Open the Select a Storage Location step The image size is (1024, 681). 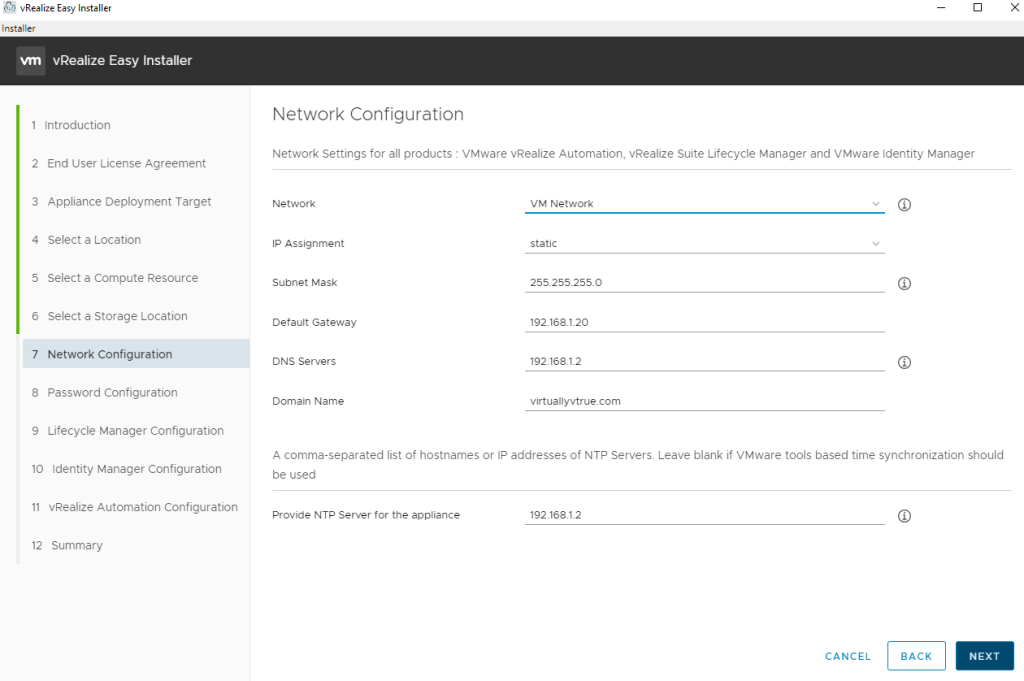(117, 316)
